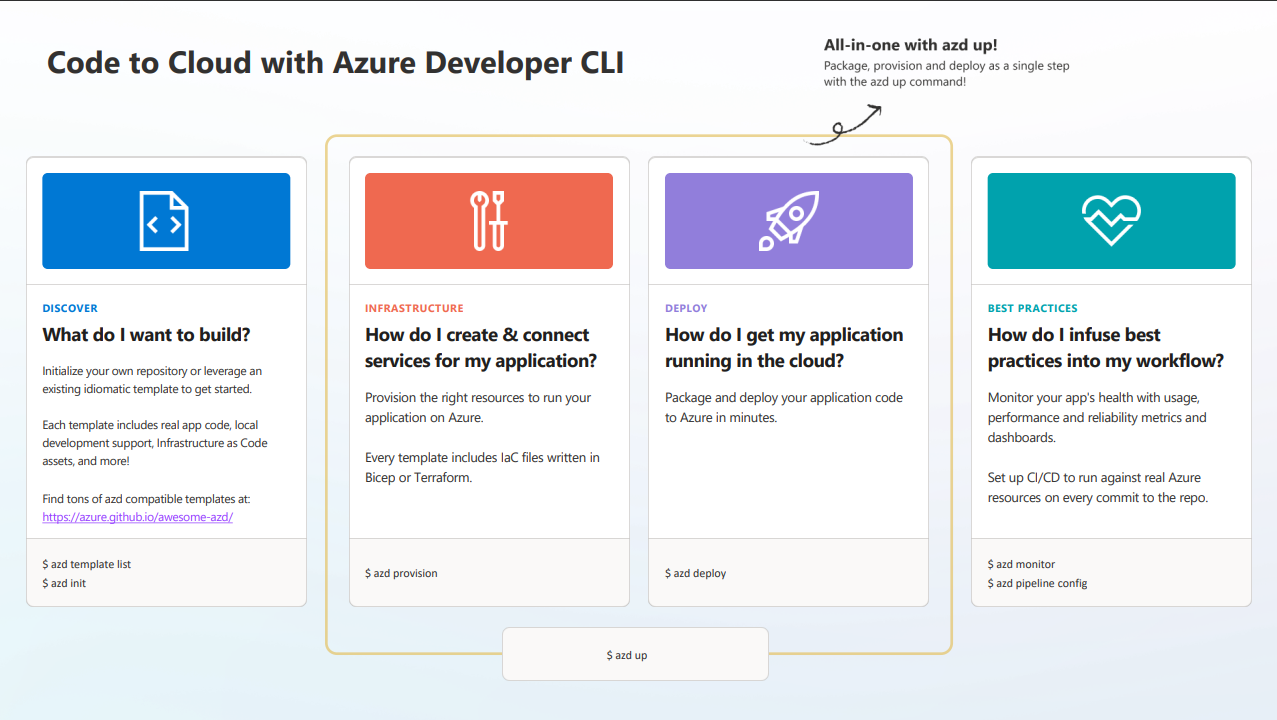The image size is (1277, 720).
Task: Click the blue Discover banner
Action: pyautogui.click(x=166, y=221)
